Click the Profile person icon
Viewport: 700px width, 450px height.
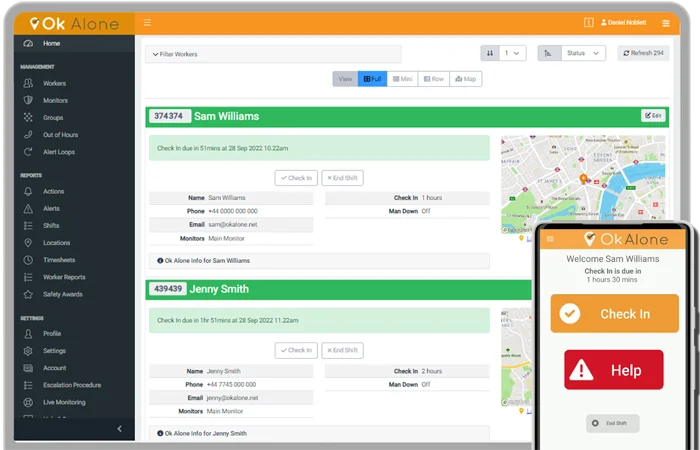pos(28,333)
